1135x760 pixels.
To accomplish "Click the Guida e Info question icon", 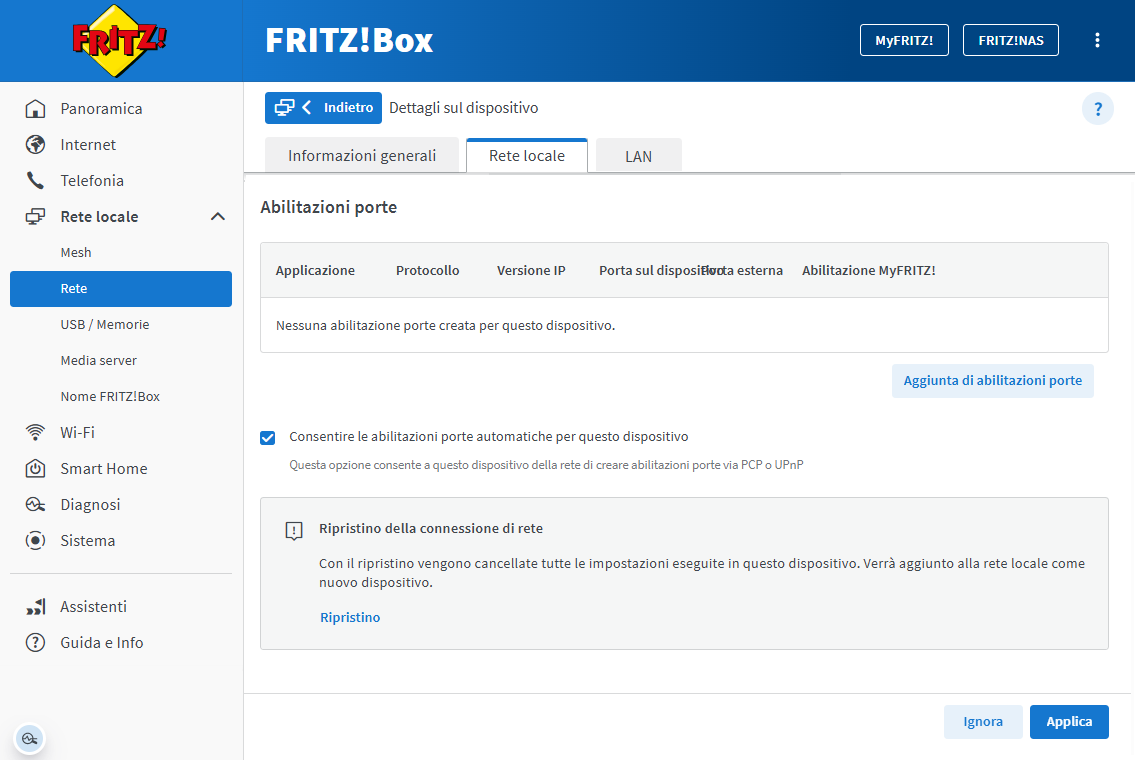I will [x=35, y=643].
